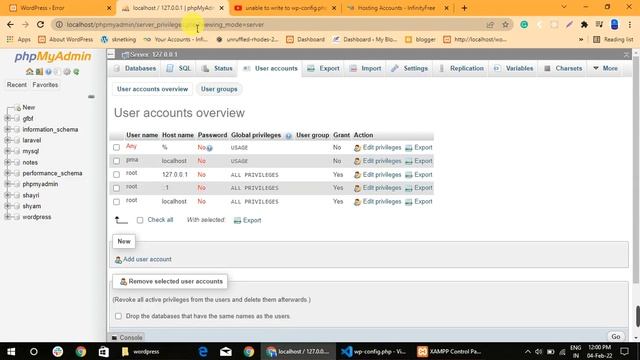Click Edit privileges for root at localhost

(378, 202)
